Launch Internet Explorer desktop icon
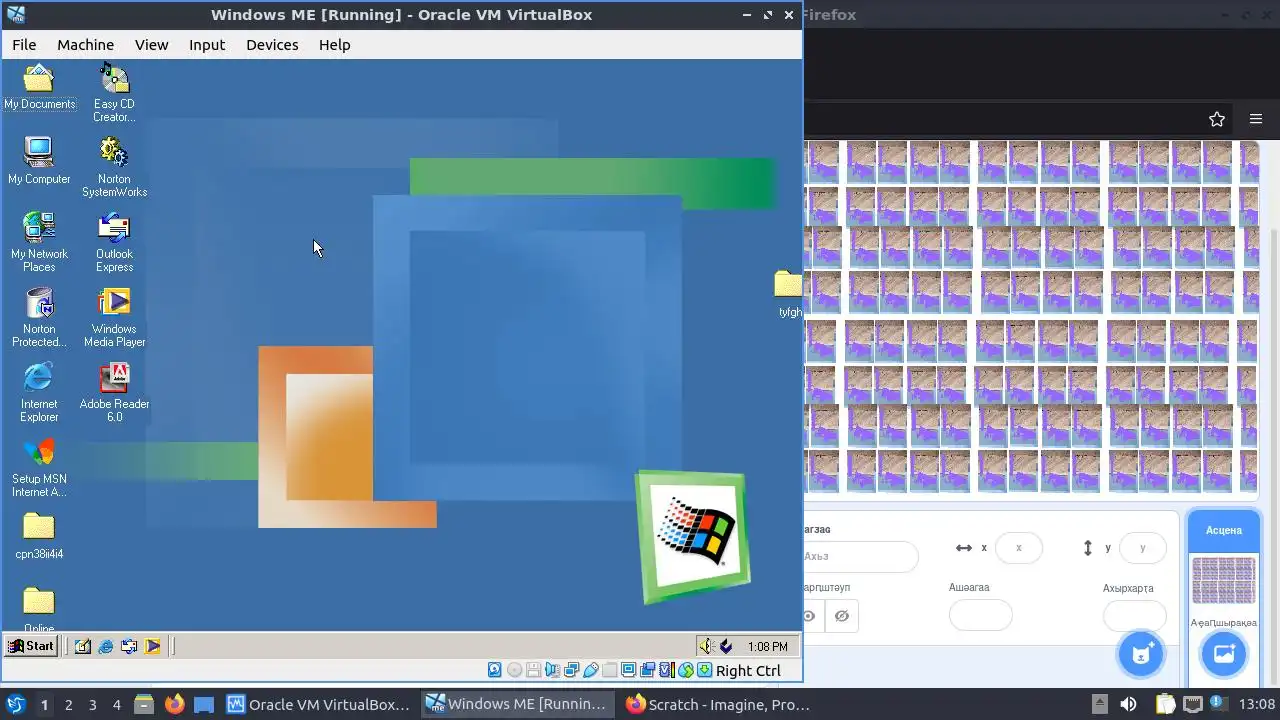 point(39,392)
